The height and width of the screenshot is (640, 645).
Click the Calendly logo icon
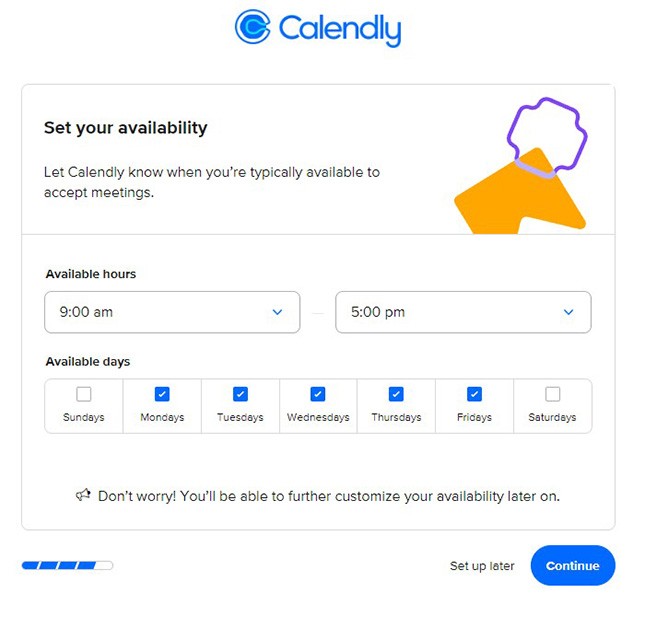(252, 27)
